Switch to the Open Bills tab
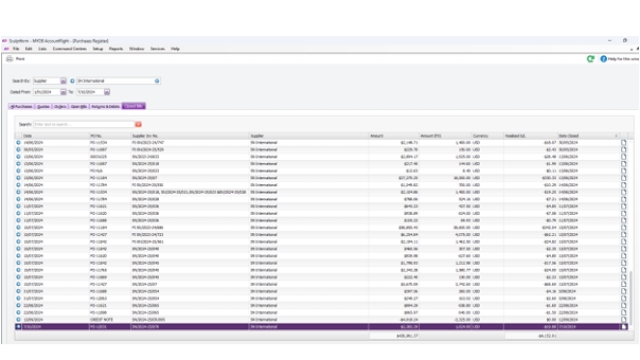This screenshot has width=640, height=360. click(x=79, y=107)
